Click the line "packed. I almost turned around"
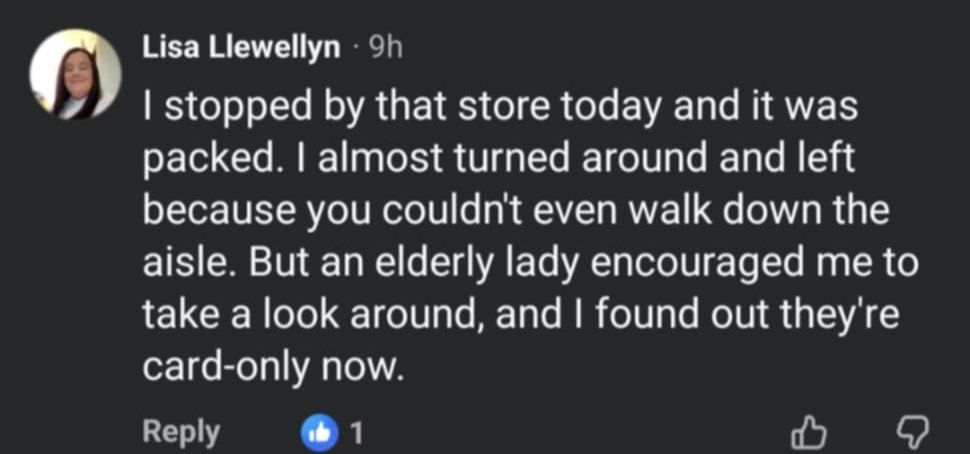The height and width of the screenshot is (454, 970). tap(498, 160)
